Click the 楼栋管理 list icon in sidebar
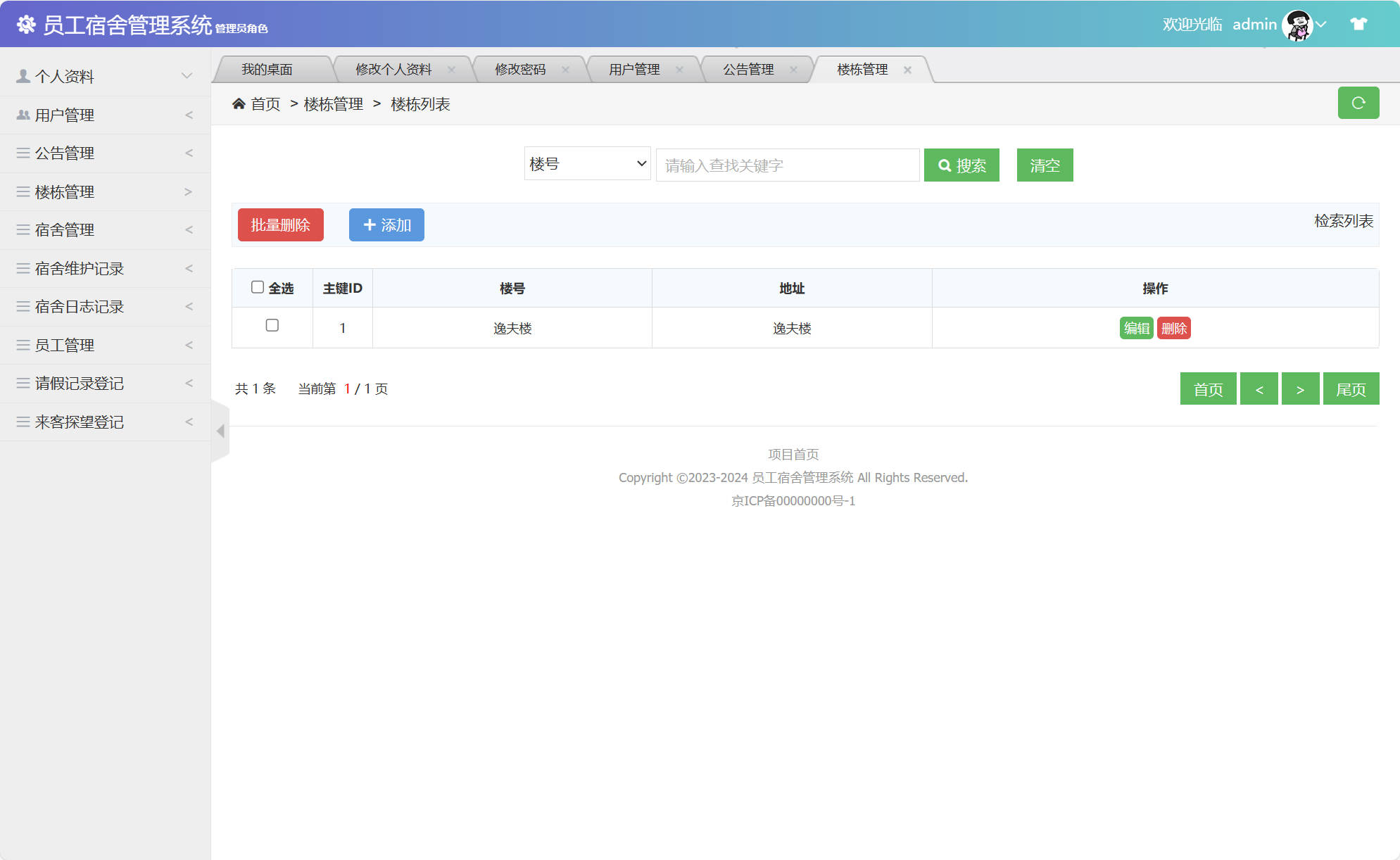 pos(21,191)
